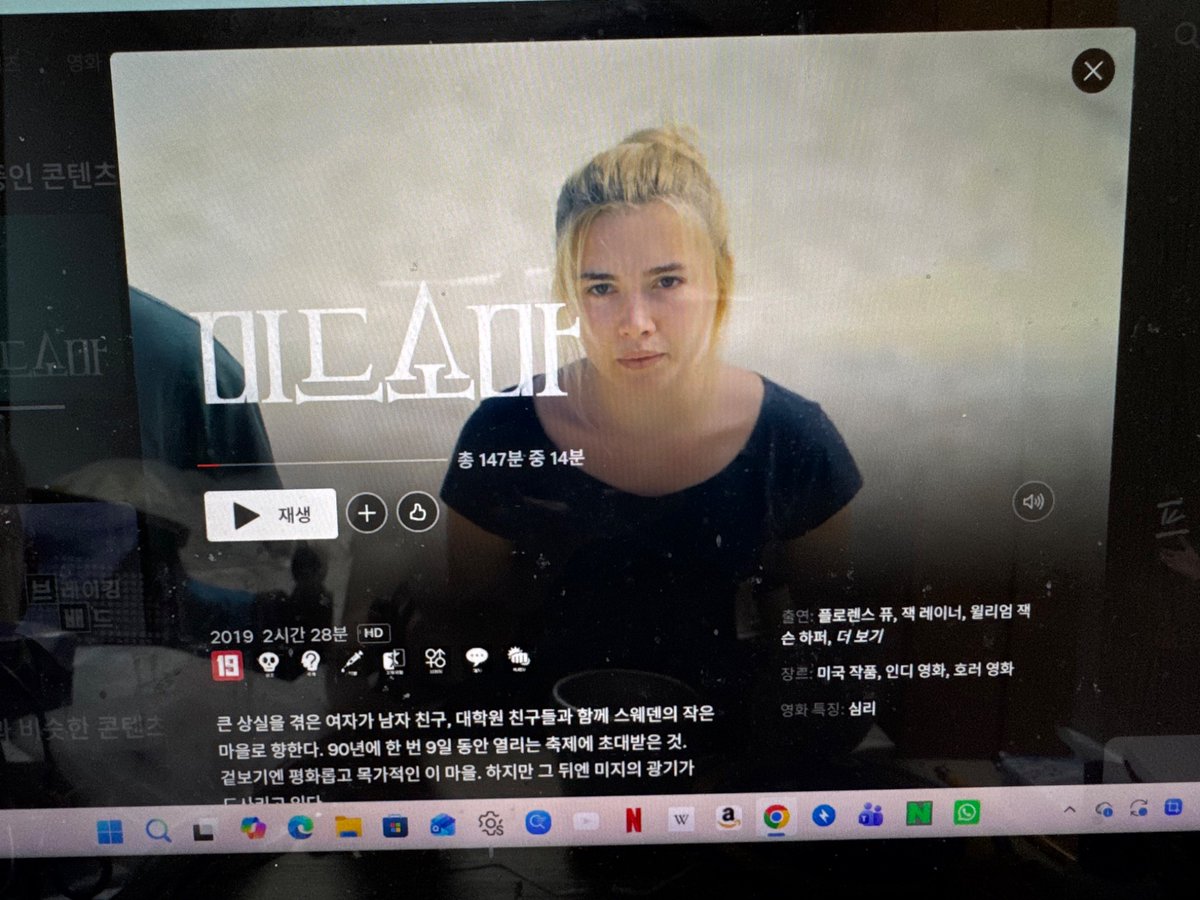Viewport: 1200px width, 900px height.
Task: Open the Windows Start menu
Action: pyautogui.click(x=110, y=832)
